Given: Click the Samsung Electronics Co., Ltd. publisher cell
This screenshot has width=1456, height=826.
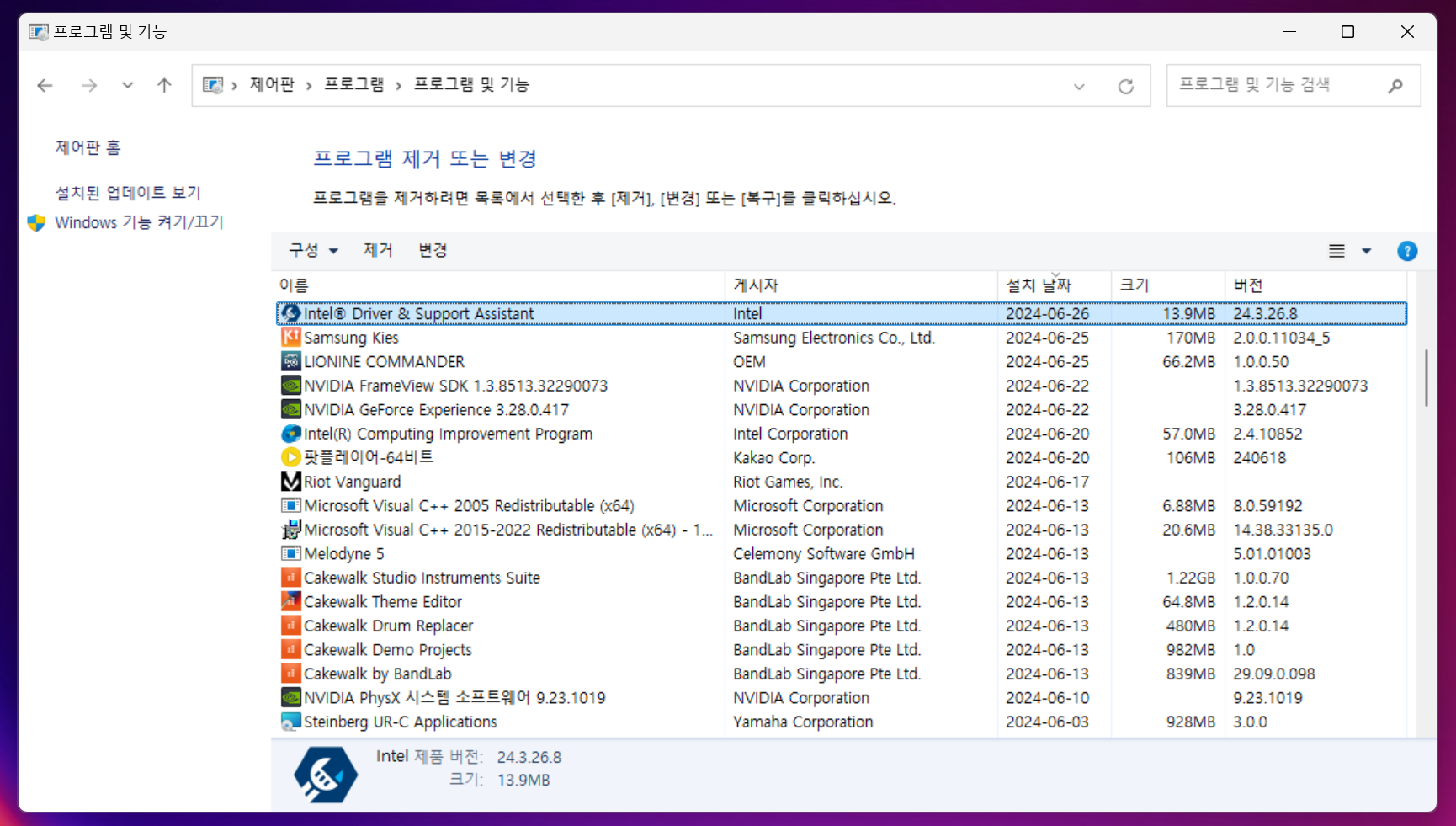Looking at the screenshot, I should 833,338.
